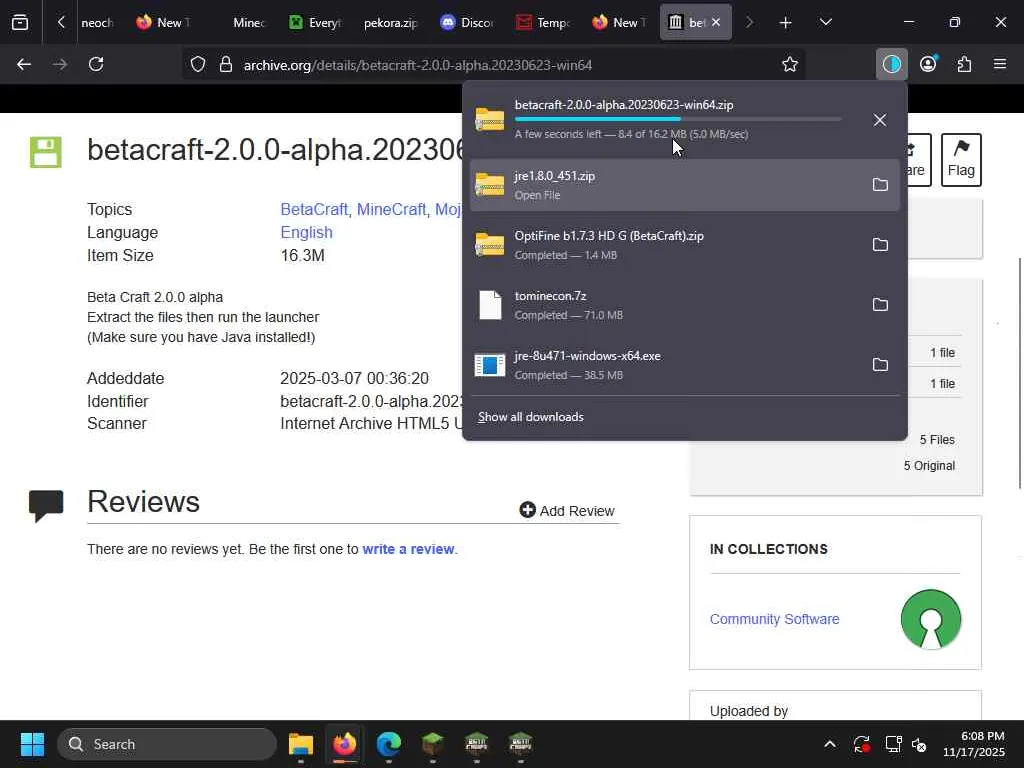Click the Community Software green logo
The height and width of the screenshot is (768, 1024).
tap(931, 619)
